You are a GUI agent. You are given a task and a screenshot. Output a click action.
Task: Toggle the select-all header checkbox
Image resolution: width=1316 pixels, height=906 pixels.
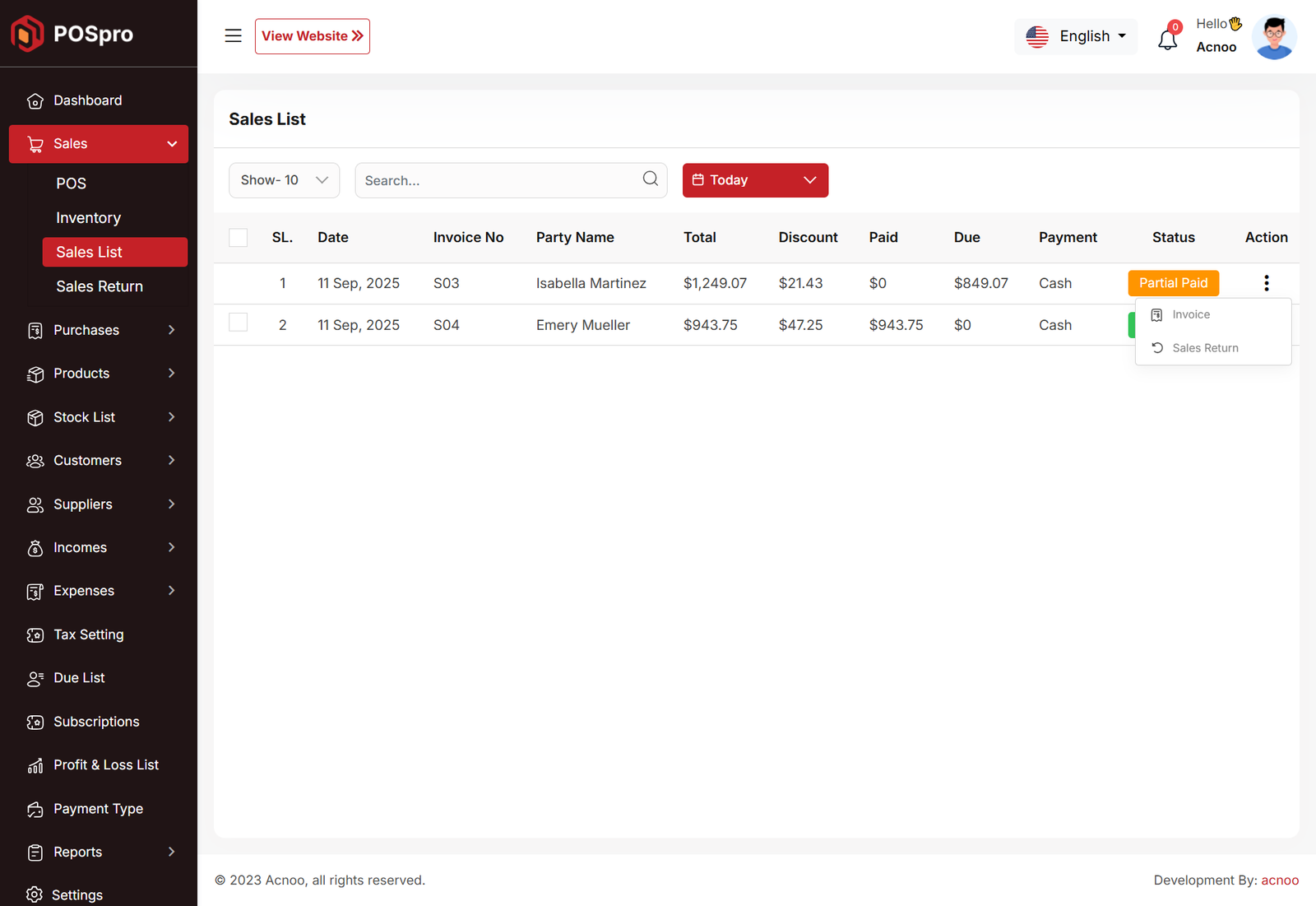pyautogui.click(x=239, y=238)
